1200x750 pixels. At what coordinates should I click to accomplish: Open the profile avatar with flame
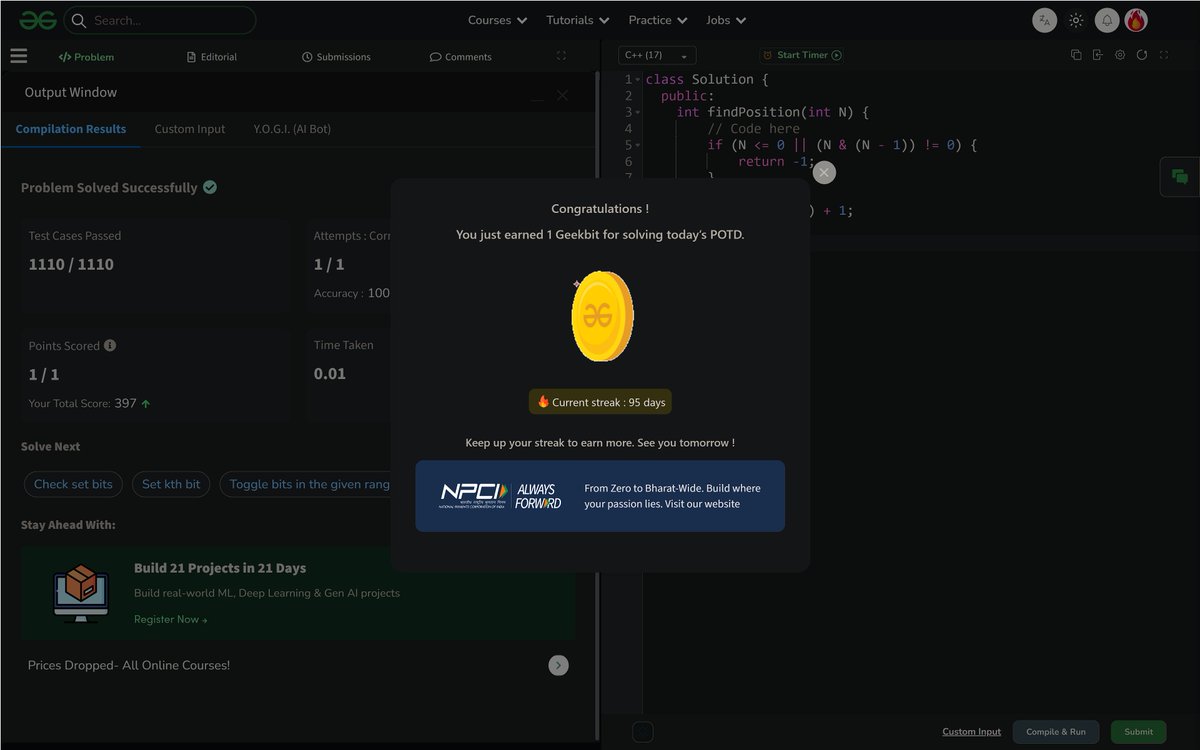pyautogui.click(x=1136, y=20)
